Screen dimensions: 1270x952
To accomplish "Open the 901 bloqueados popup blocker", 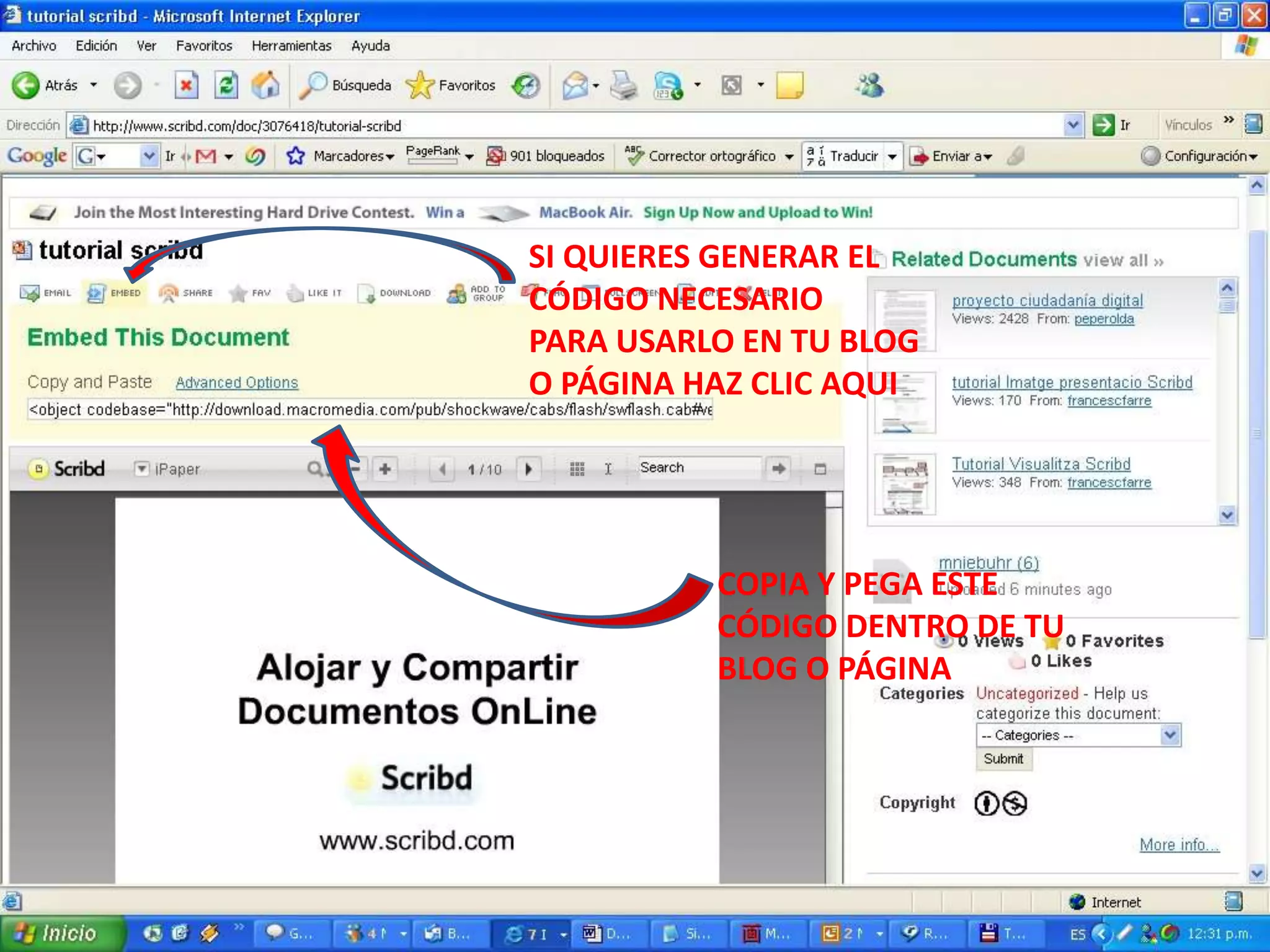I will [546, 156].
